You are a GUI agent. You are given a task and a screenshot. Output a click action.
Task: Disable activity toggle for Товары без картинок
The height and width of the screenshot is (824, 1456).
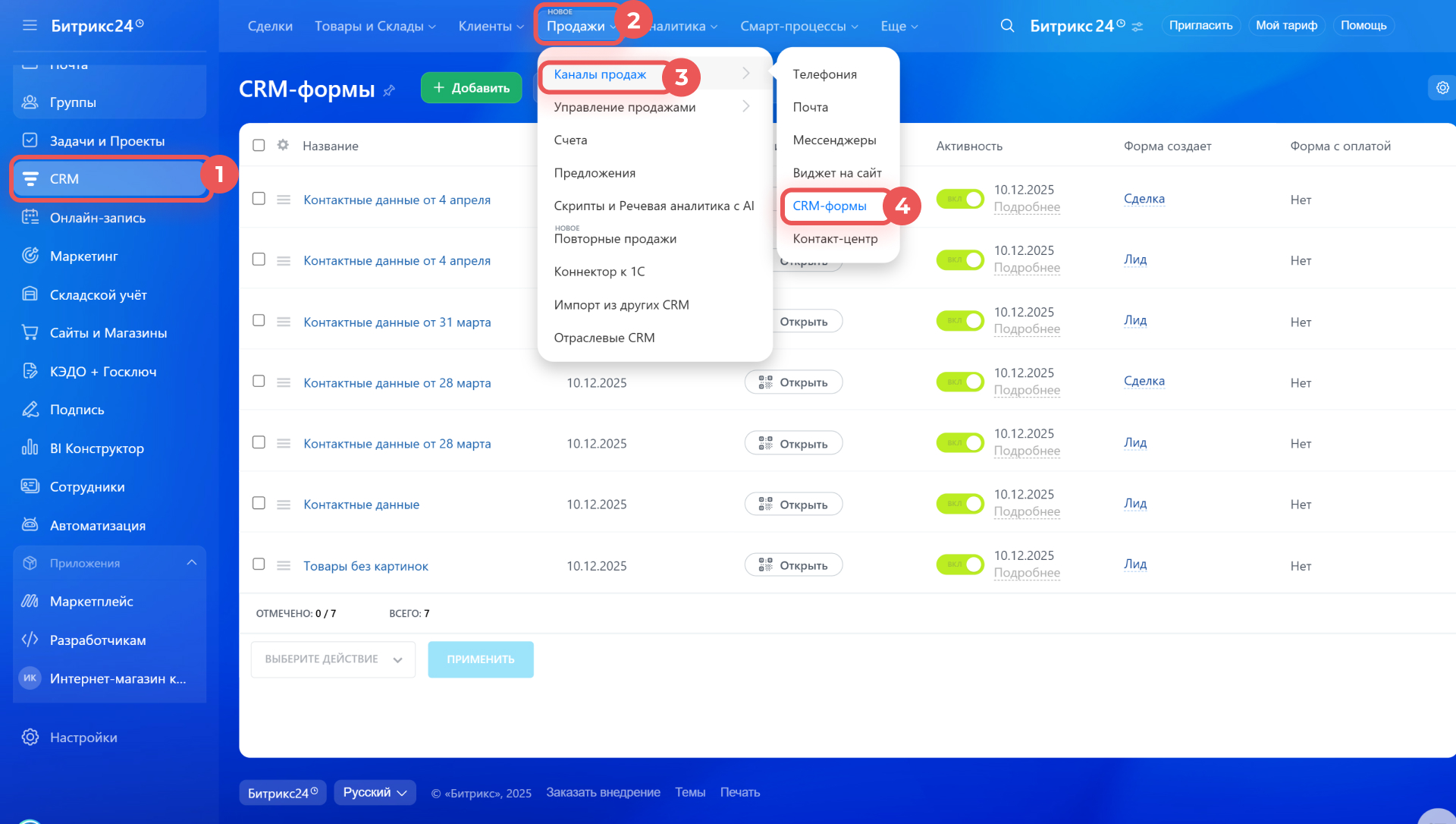tap(959, 565)
